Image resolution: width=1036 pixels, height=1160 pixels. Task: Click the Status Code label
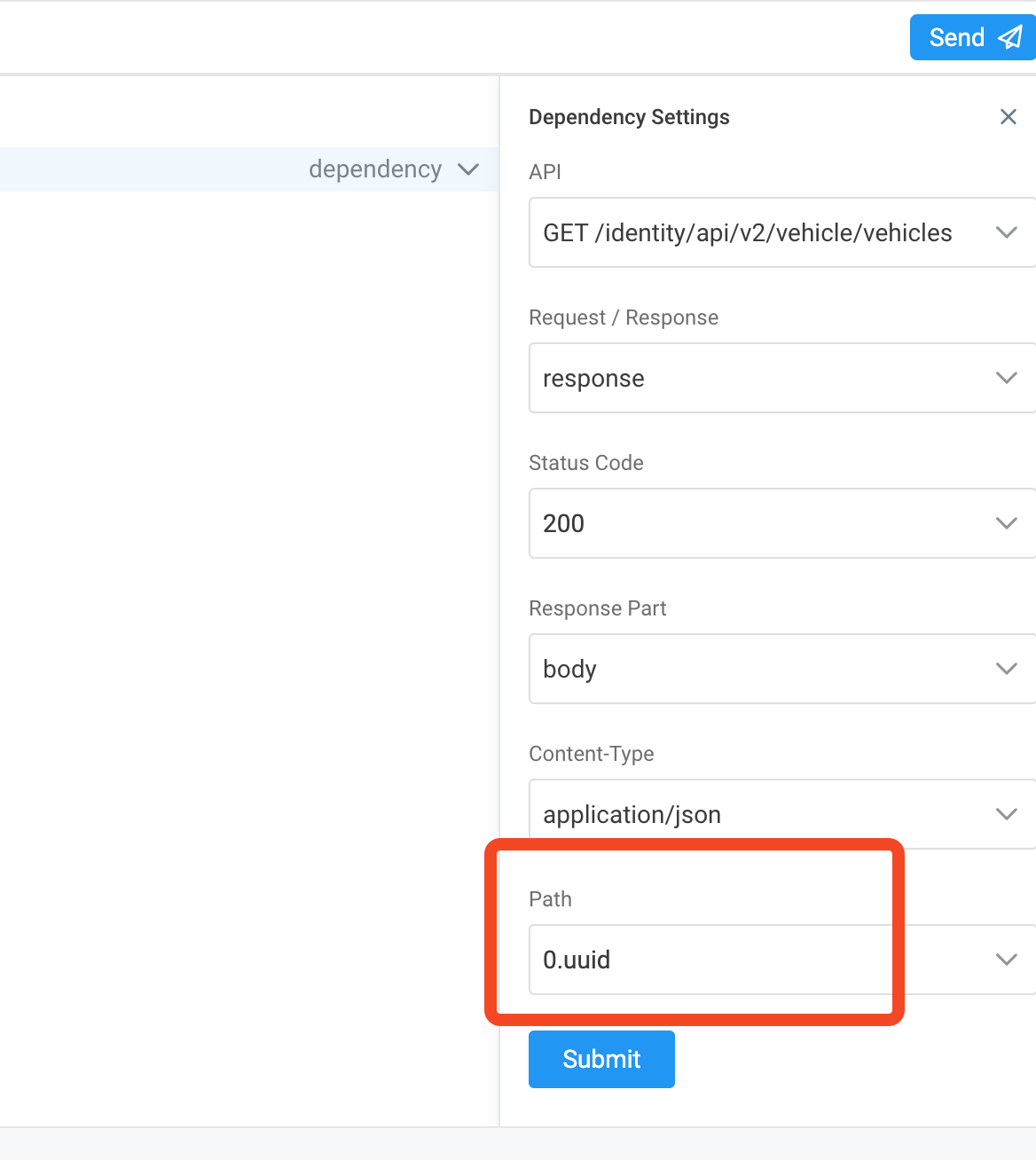tap(586, 463)
